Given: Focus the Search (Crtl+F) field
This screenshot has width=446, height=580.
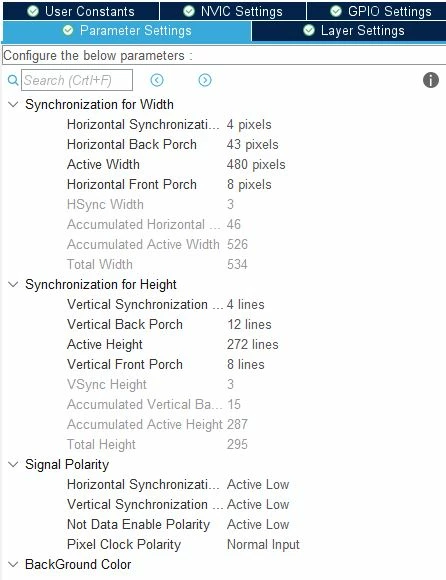Looking at the screenshot, I should tap(77, 80).
